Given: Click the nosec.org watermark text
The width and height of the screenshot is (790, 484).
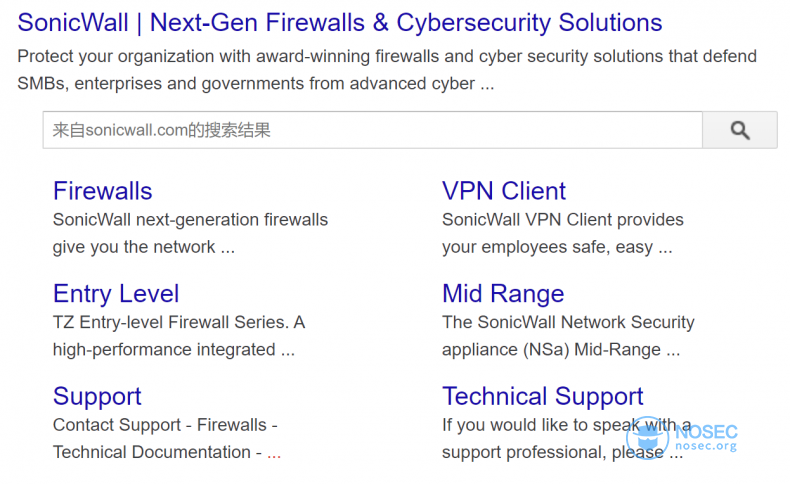Looking at the screenshot, I should [x=706, y=446].
